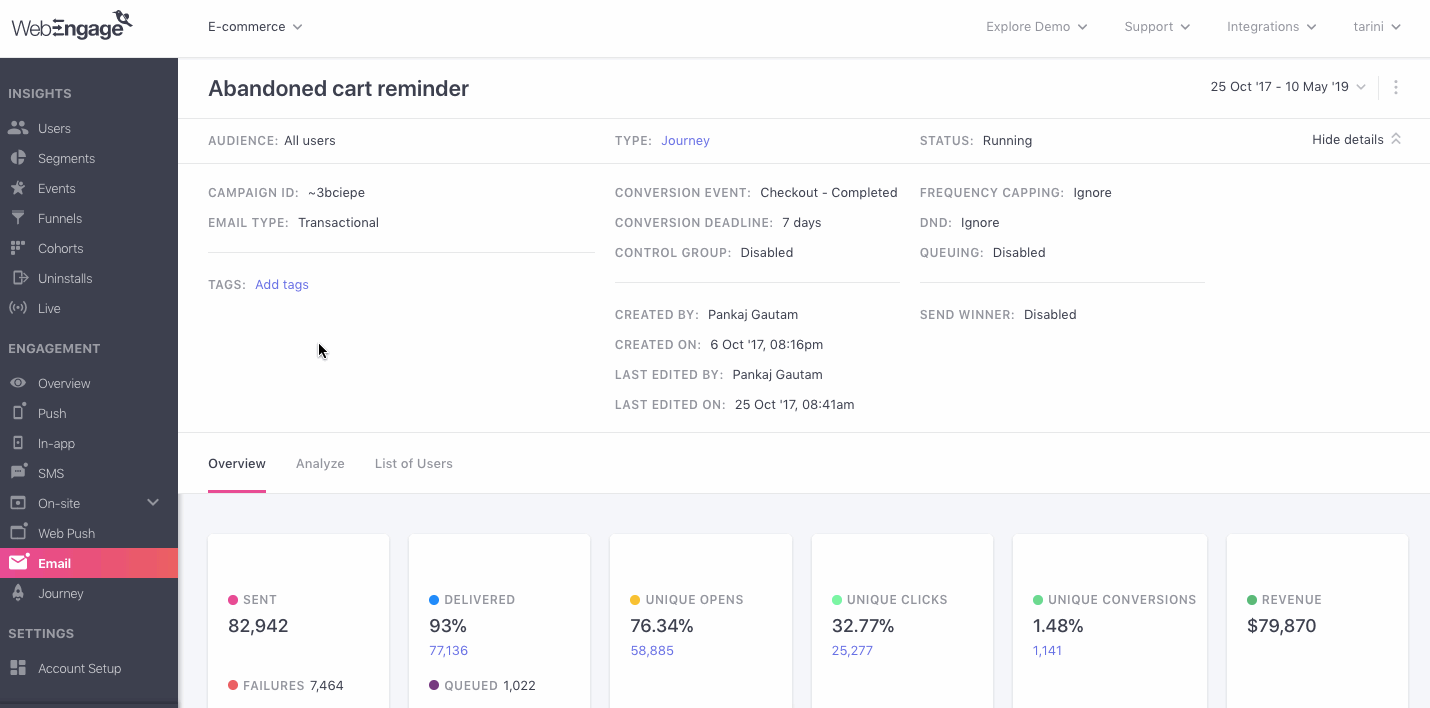This screenshot has width=1430, height=708.
Task: Click the Overview eye icon
Action: [x=18, y=383]
